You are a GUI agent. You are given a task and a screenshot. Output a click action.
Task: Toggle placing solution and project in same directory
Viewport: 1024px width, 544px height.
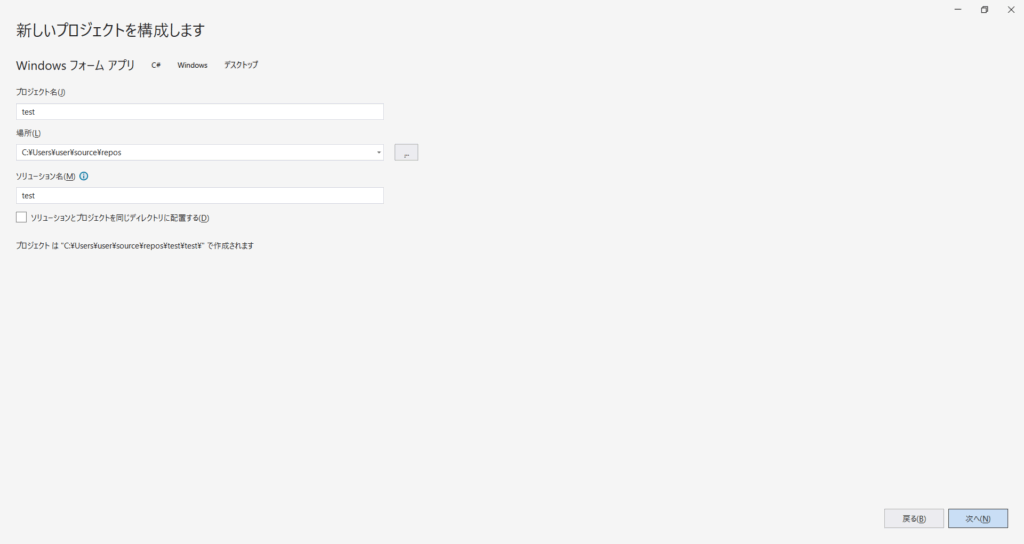point(22,217)
